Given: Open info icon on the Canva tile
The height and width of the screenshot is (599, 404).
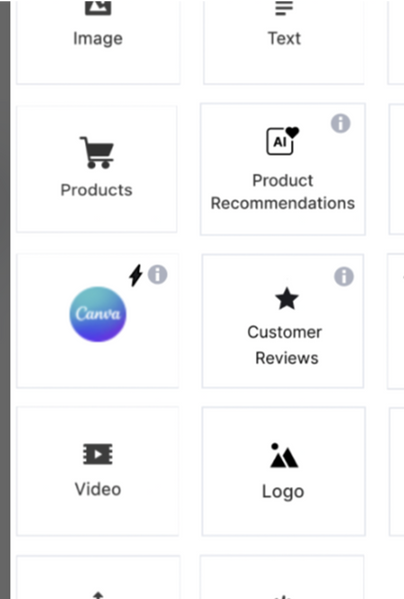Looking at the screenshot, I should coord(158,274).
